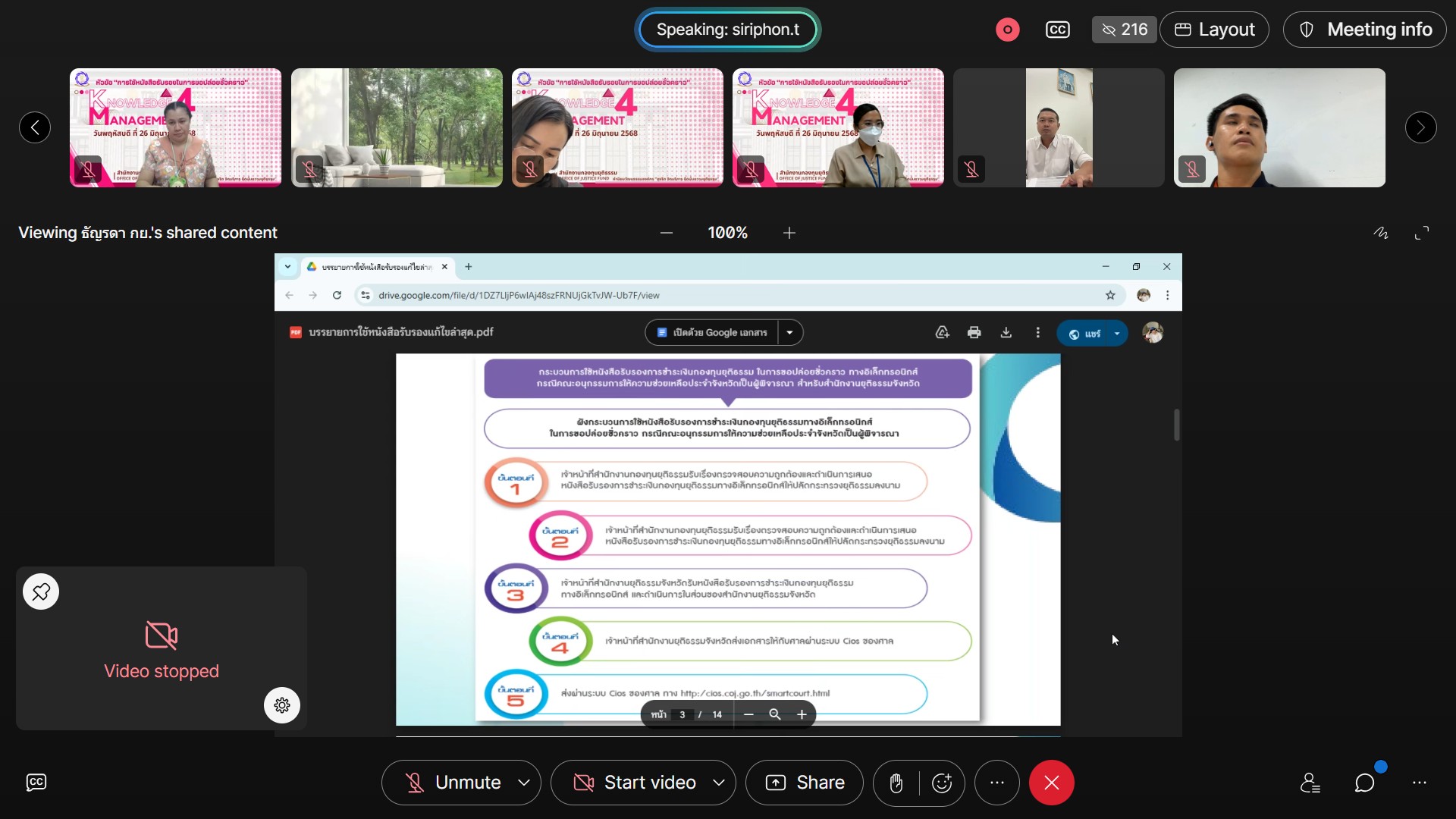This screenshot has width=1456, height=819.
Task: Zoom in shared content with plus
Action: (x=789, y=233)
